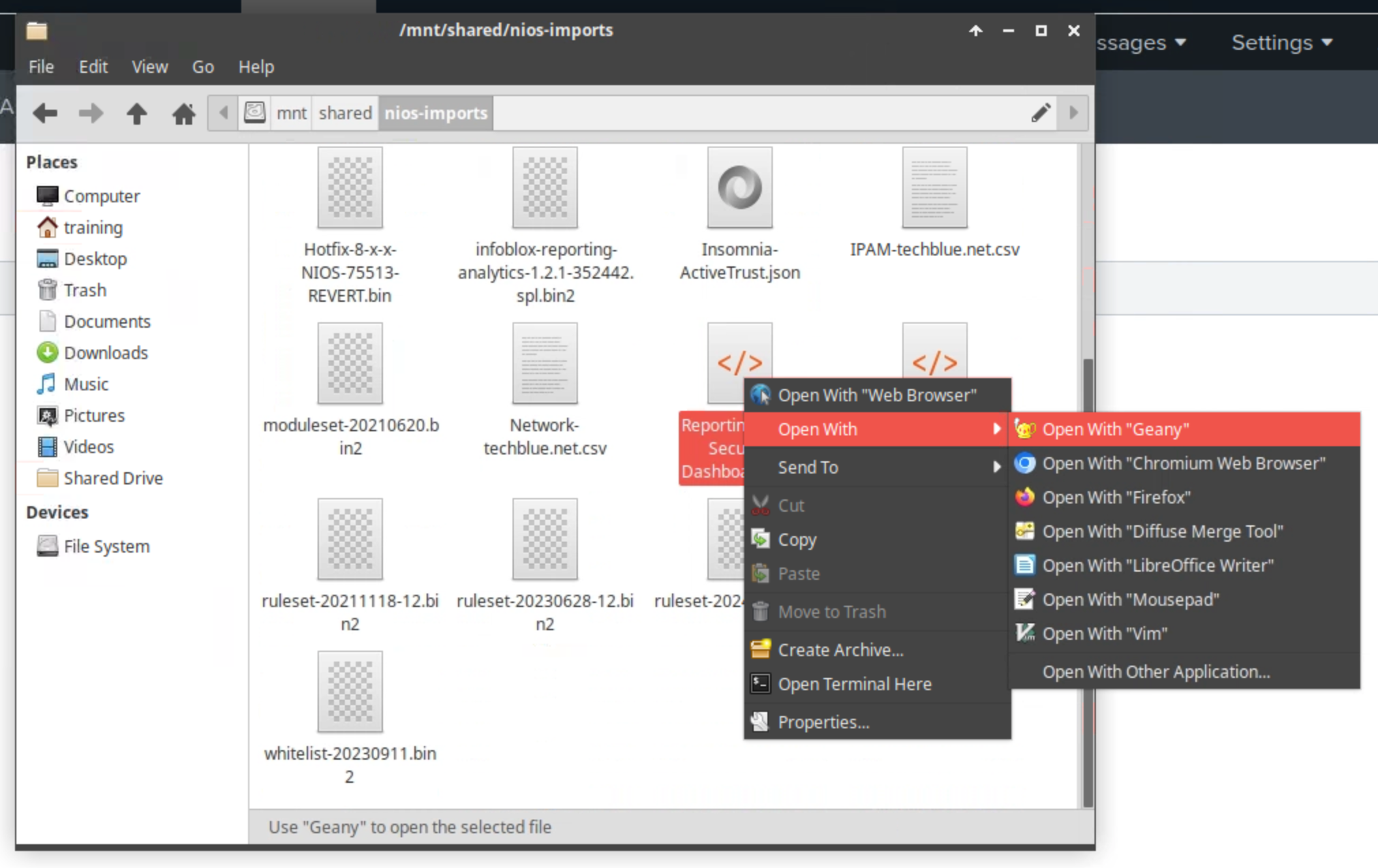Select Open With "Chromium Web Browser"
The height and width of the screenshot is (868, 1378).
(1183, 463)
